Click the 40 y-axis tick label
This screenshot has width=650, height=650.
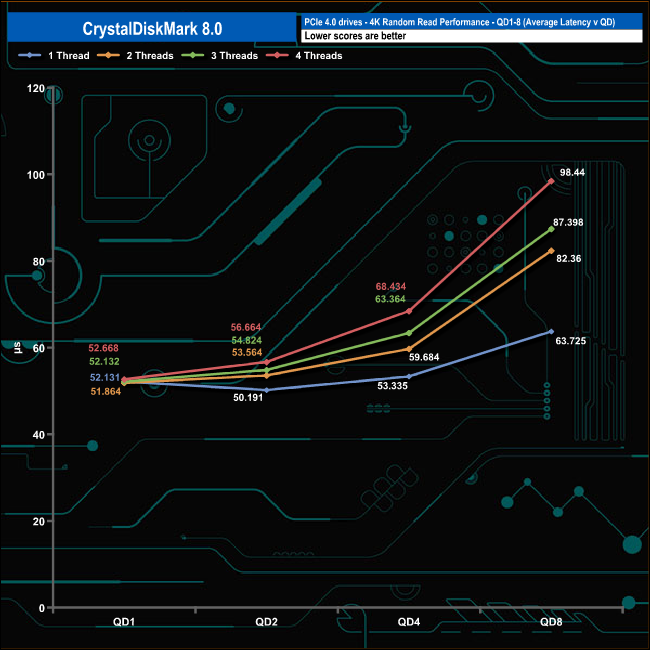(39, 435)
